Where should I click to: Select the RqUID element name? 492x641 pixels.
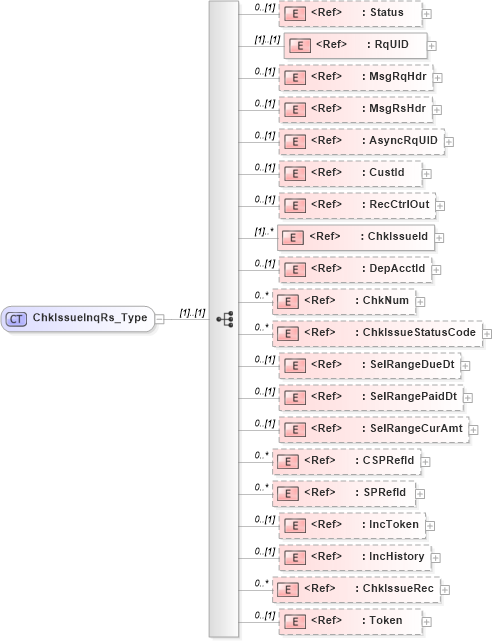[391, 44]
